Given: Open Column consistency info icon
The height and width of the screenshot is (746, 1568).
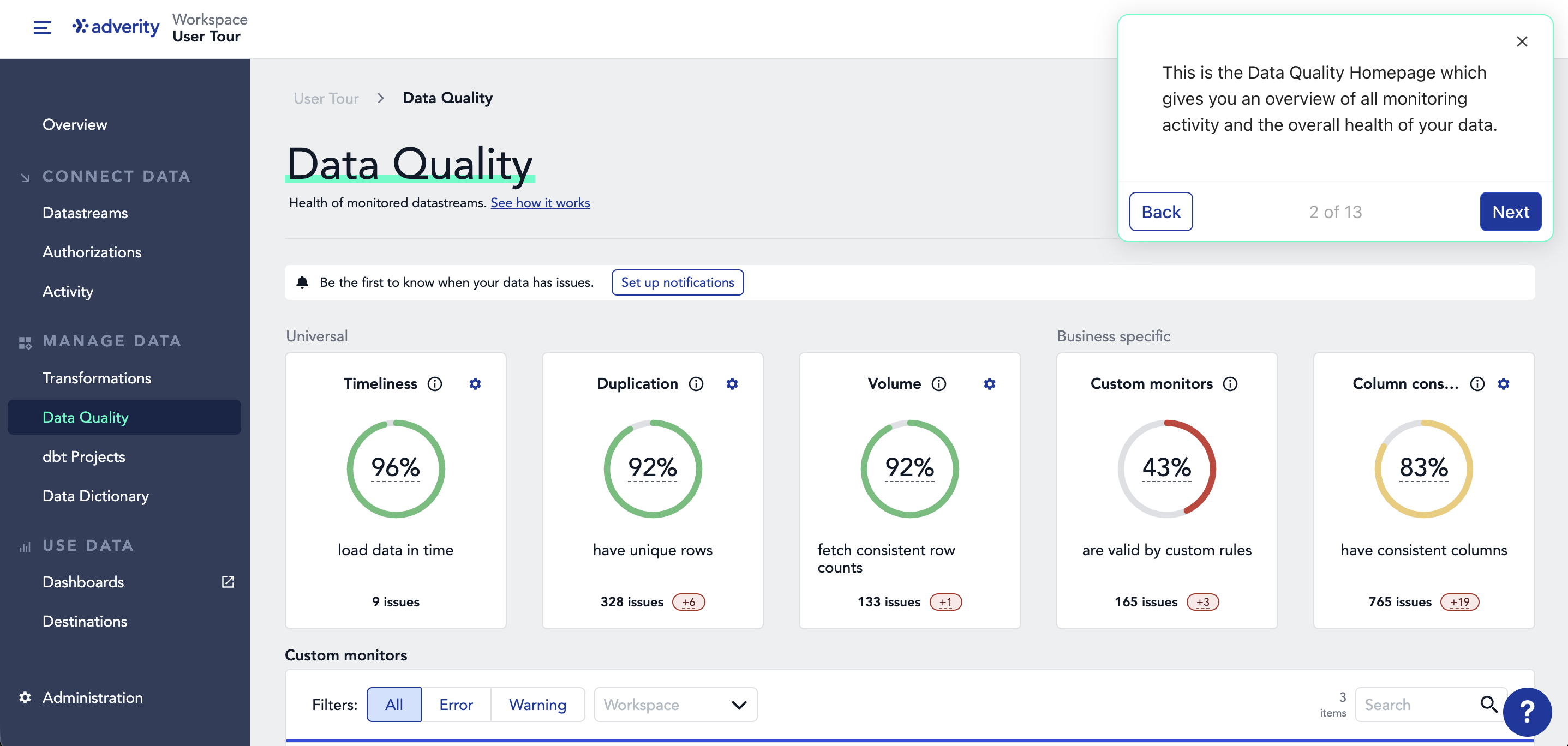Looking at the screenshot, I should [x=1477, y=384].
